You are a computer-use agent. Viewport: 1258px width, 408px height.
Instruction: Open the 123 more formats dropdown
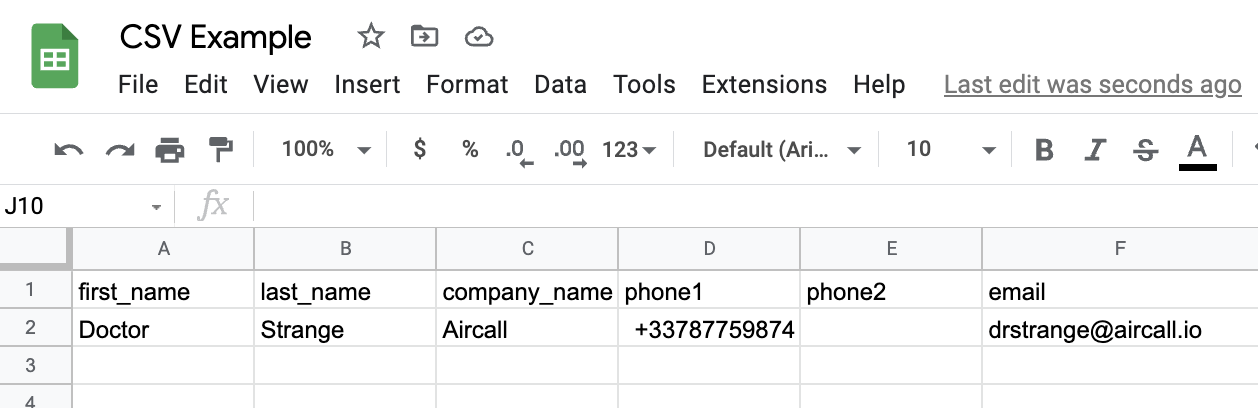click(x=629, y=150)
